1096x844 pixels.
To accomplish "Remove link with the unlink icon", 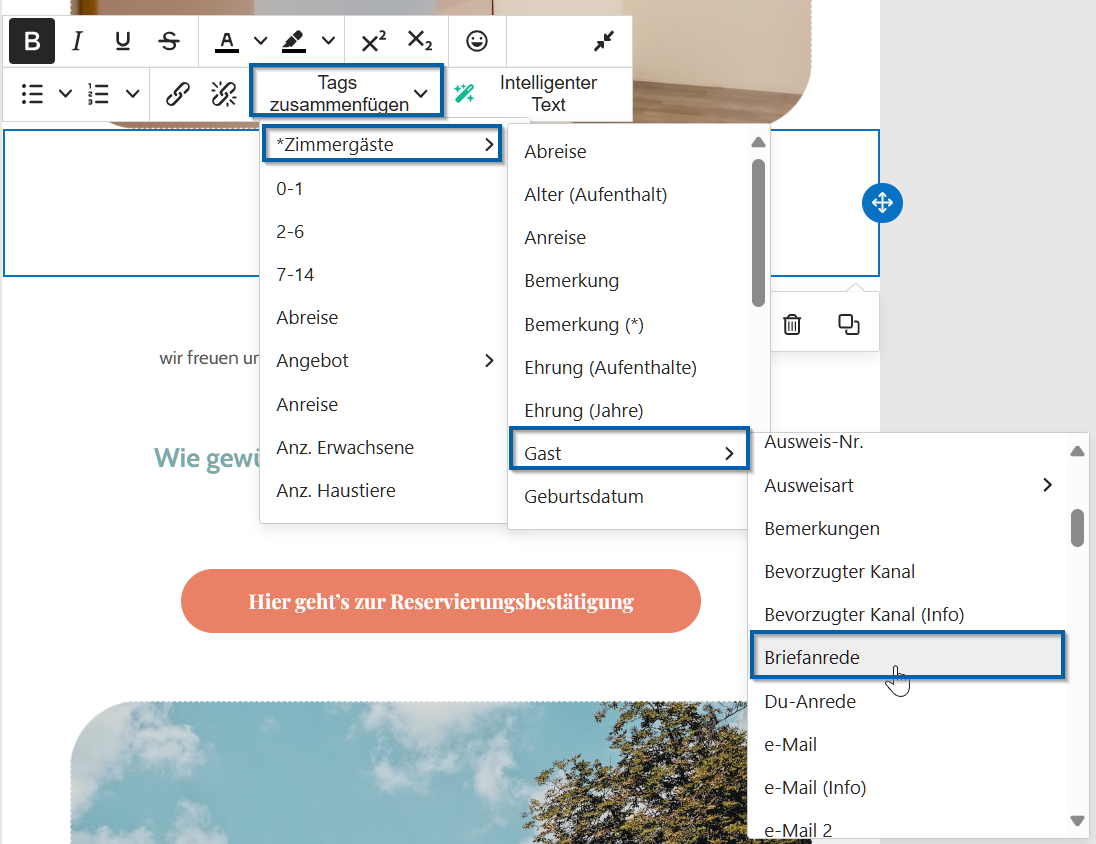I will (224, 94).
